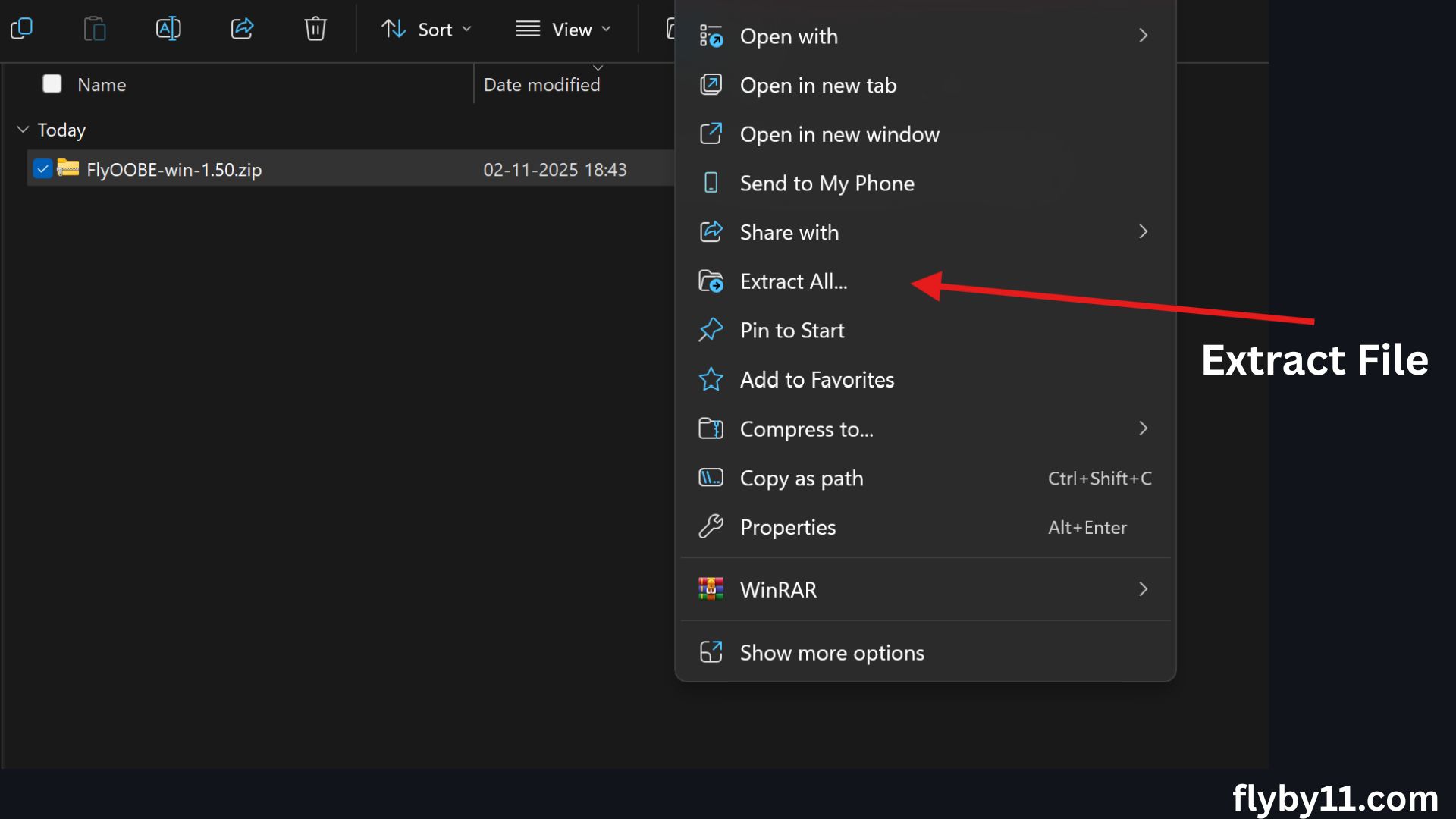Click the Delete trash icon in the toolbar
1456x819 pixels.
click(315, 29)
